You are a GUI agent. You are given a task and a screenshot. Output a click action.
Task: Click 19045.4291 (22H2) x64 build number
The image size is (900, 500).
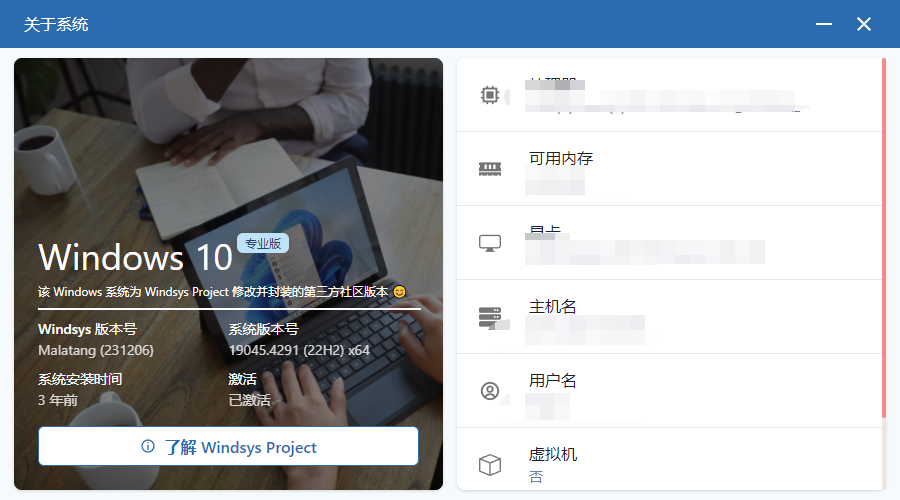tap(299, 350)
